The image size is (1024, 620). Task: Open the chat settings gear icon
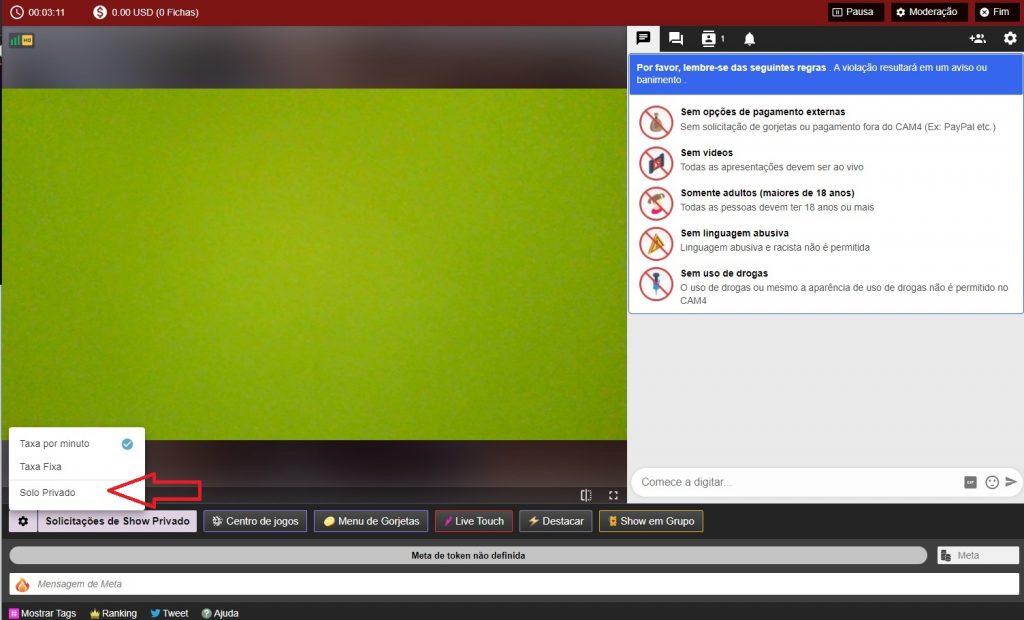tap(1010, 38)
